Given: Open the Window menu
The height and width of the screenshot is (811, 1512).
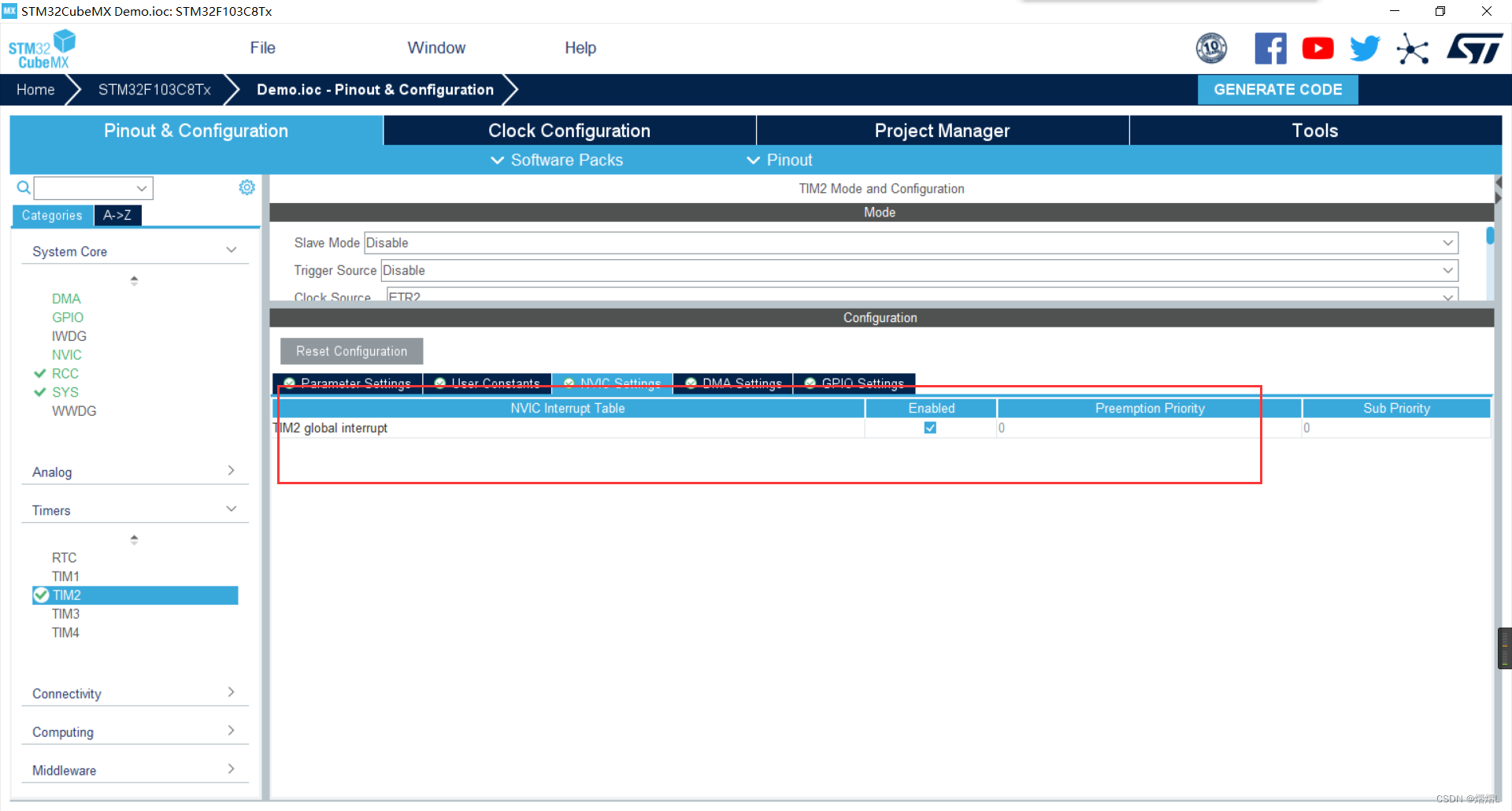Looking at the screenshot, I should [x=436, y=48].
